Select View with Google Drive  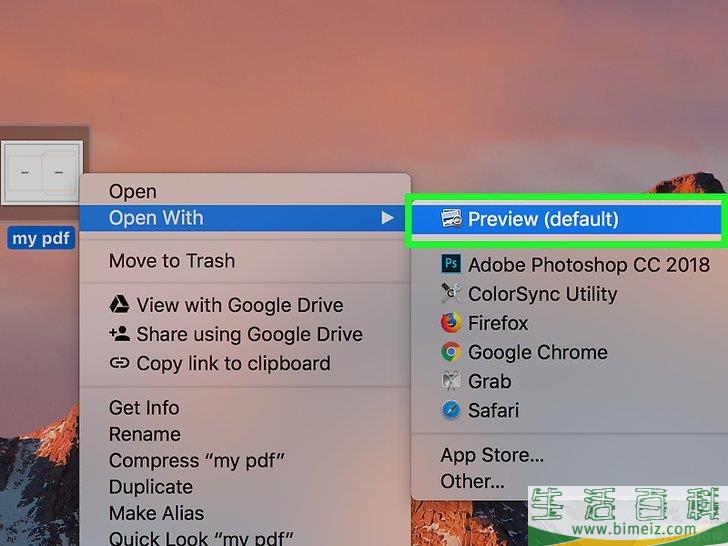245,305
